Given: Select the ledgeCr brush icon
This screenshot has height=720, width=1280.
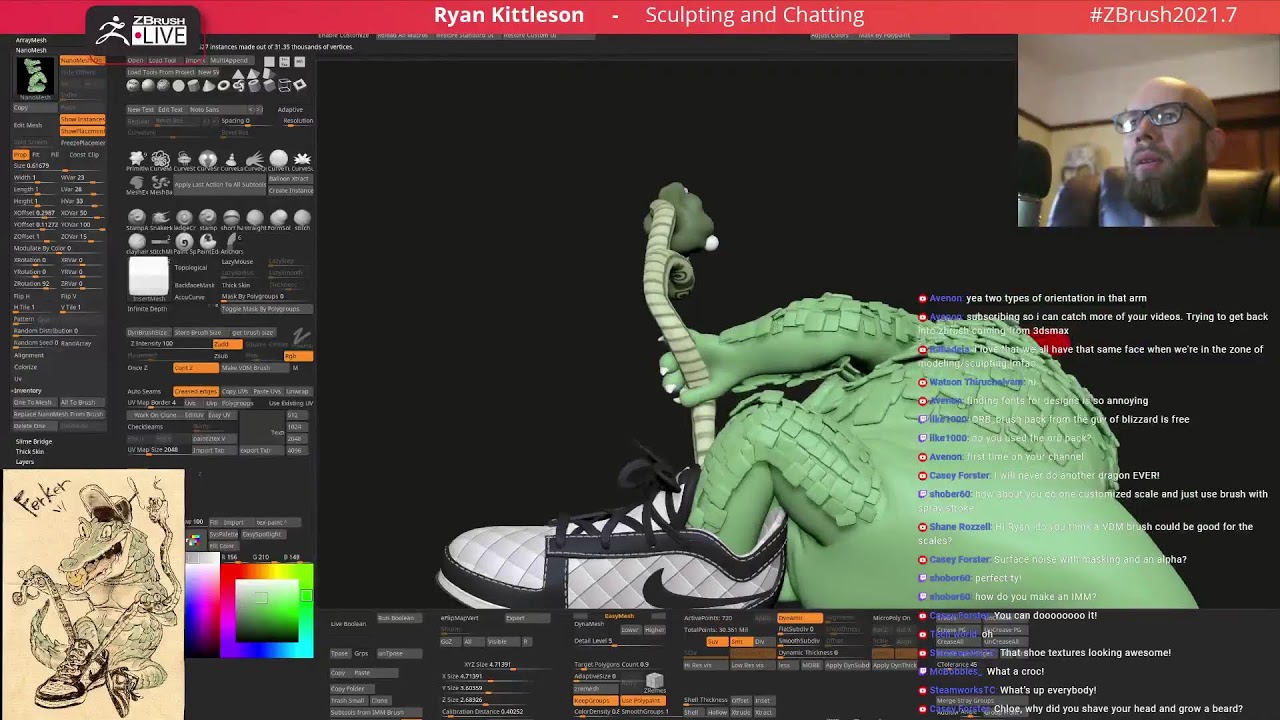Looking at the screenshot, I should point(184,219).
